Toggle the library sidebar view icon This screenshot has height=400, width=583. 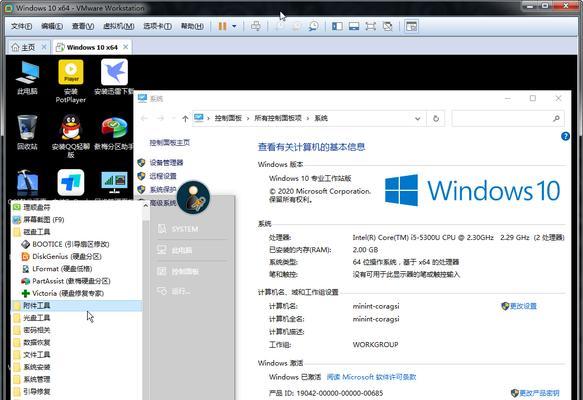[x=337, y=26]
